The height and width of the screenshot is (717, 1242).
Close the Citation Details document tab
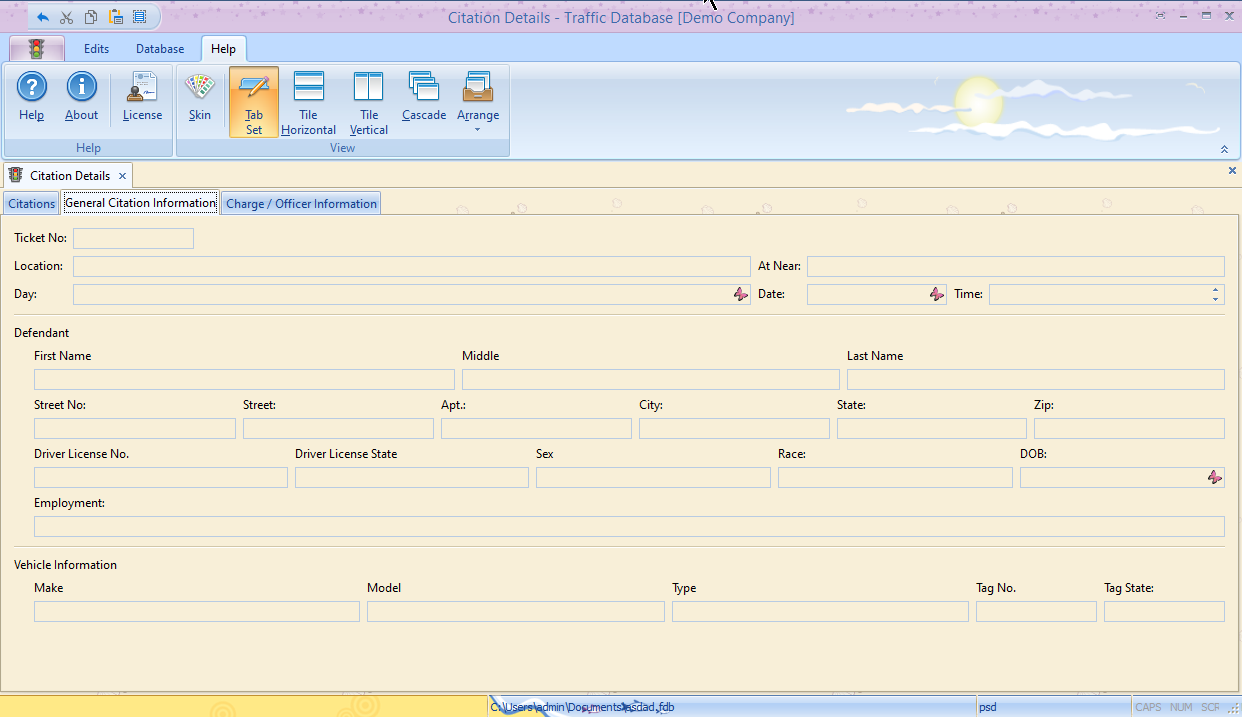tap(122, 176)
